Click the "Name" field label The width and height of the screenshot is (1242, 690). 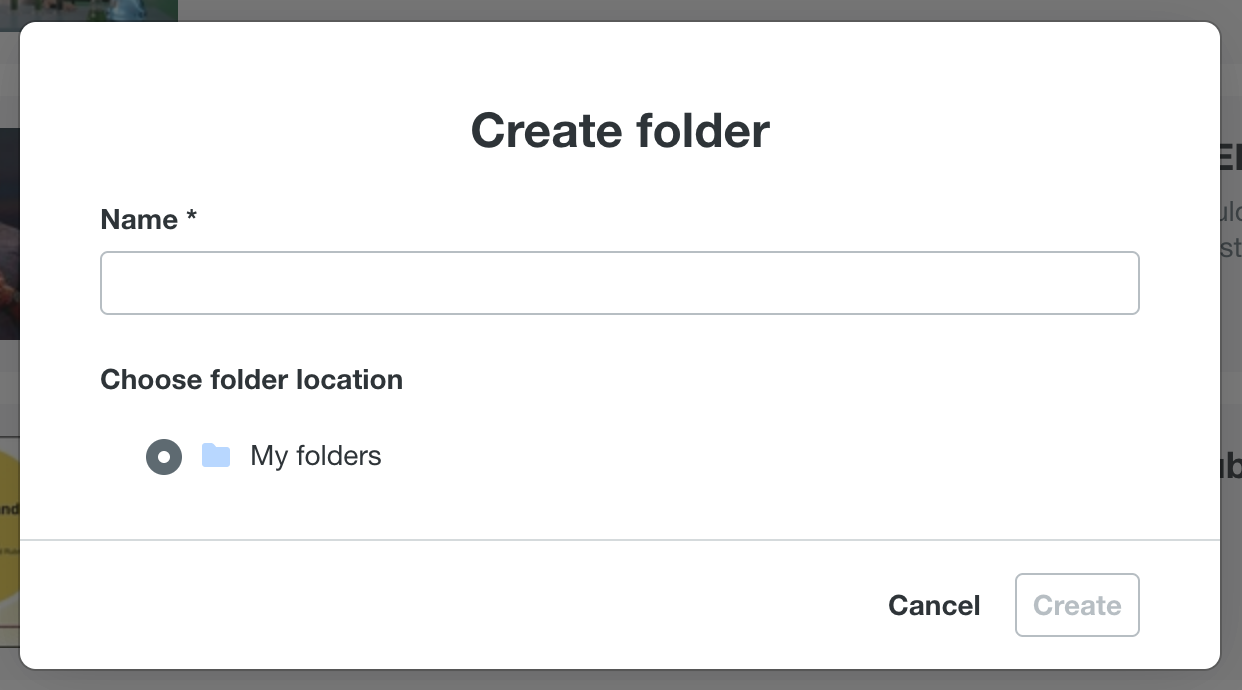[139, 220]
